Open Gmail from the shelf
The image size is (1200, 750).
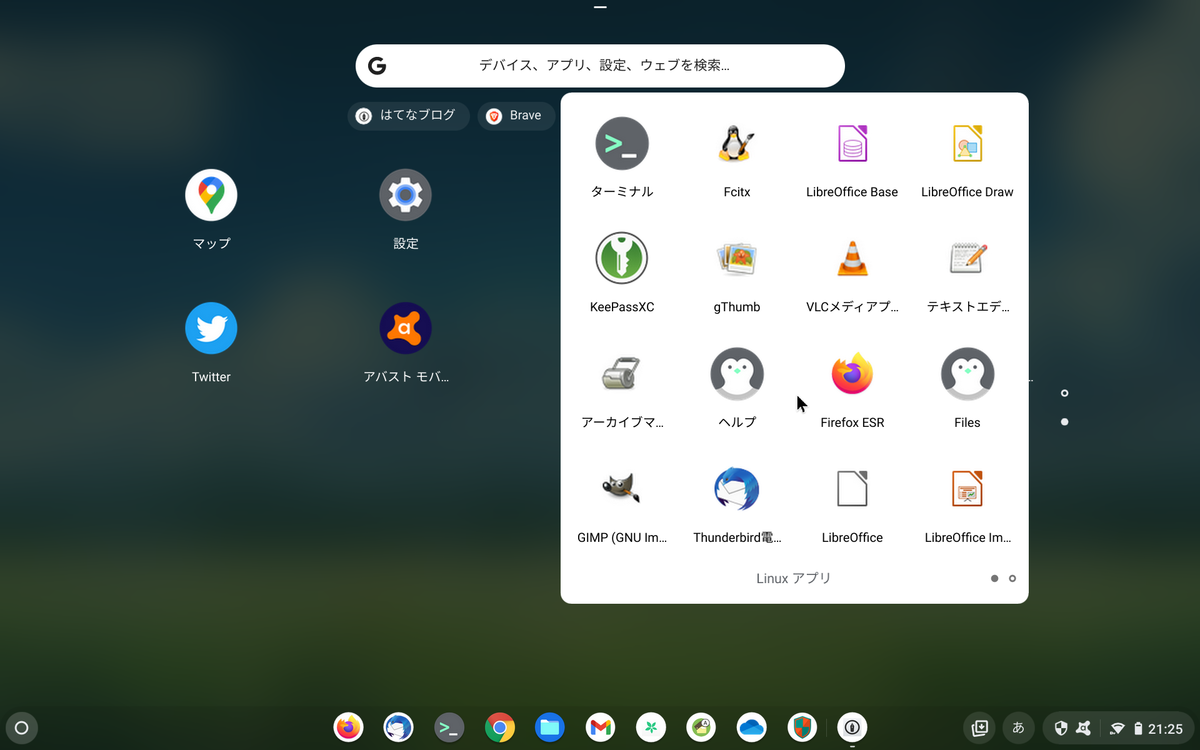600,728
